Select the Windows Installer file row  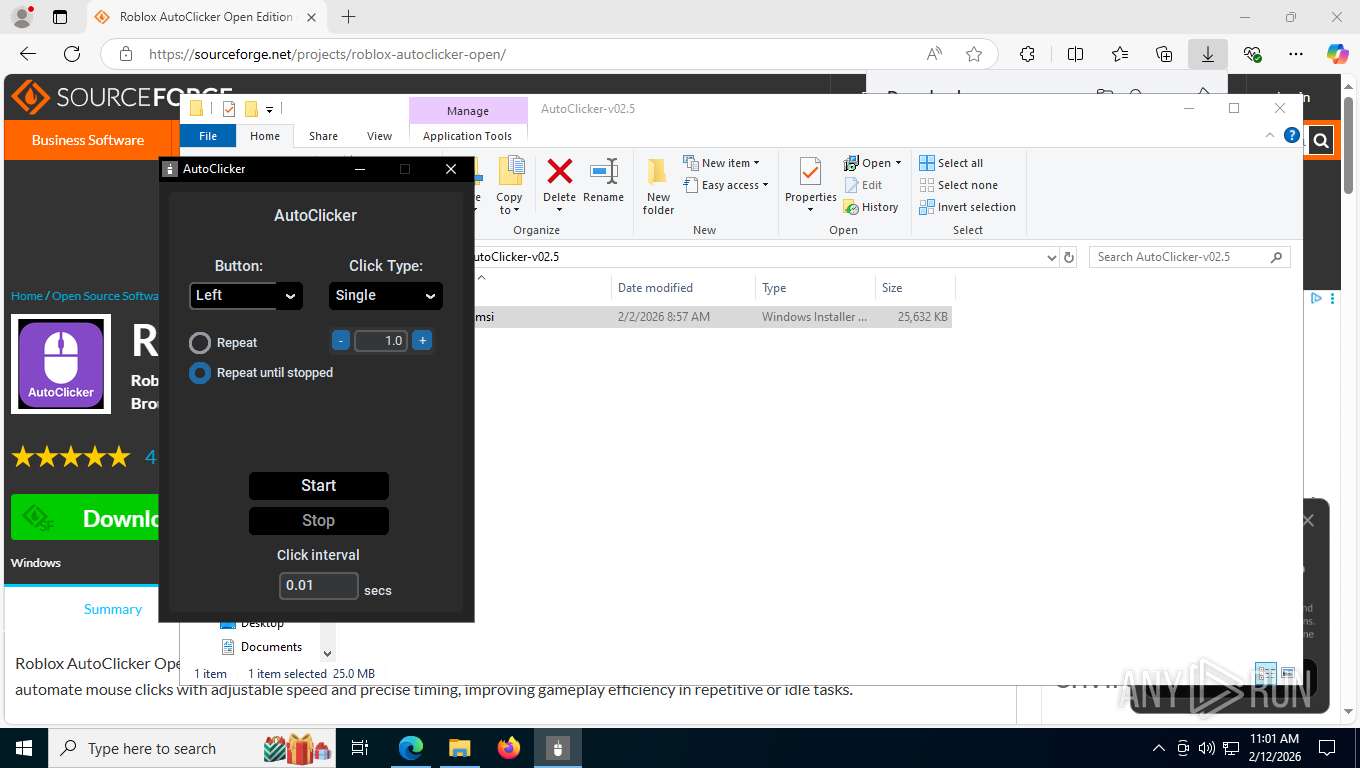[712, 317]
